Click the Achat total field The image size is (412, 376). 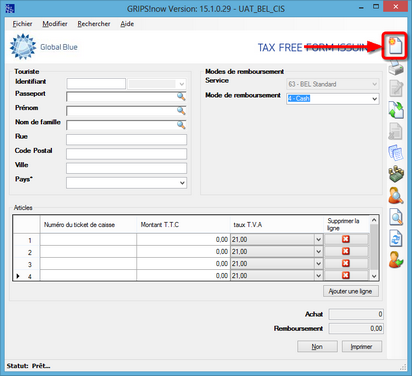356,314
